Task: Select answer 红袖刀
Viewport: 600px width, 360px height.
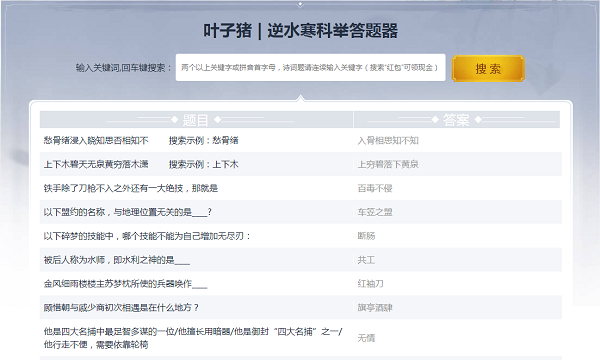Action: tap(370, 283)
